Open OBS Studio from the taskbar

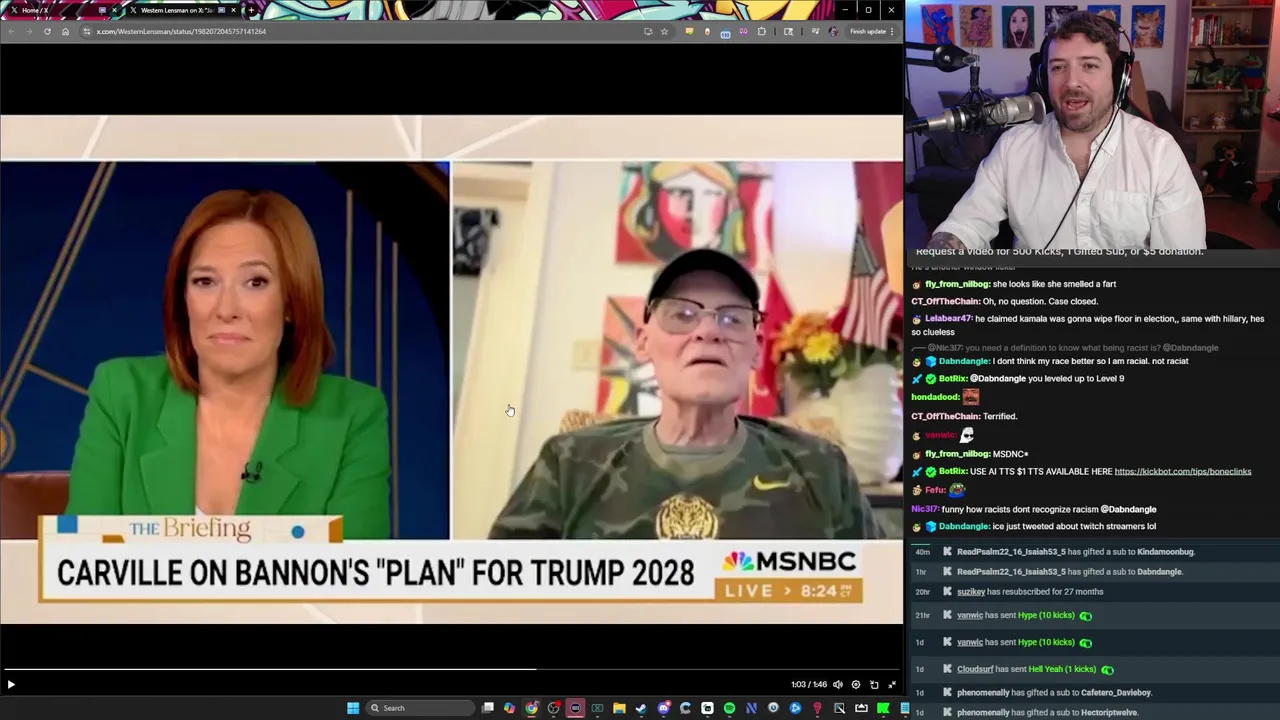tap(553, 708)
